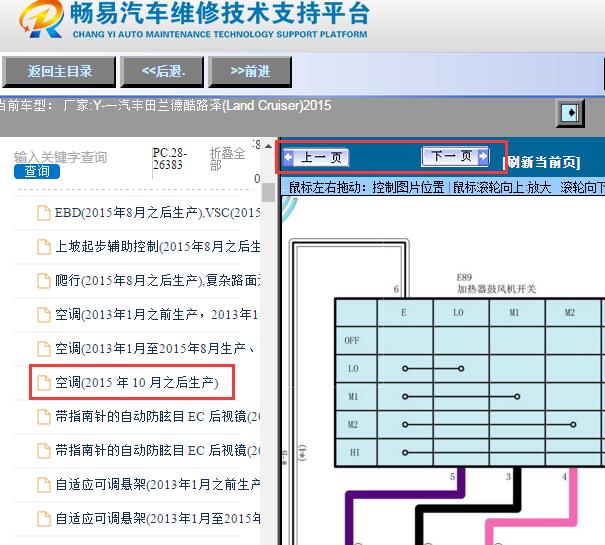Click the right arrow icon on 下一页
The image size is (605, 545).
(483, 156)
